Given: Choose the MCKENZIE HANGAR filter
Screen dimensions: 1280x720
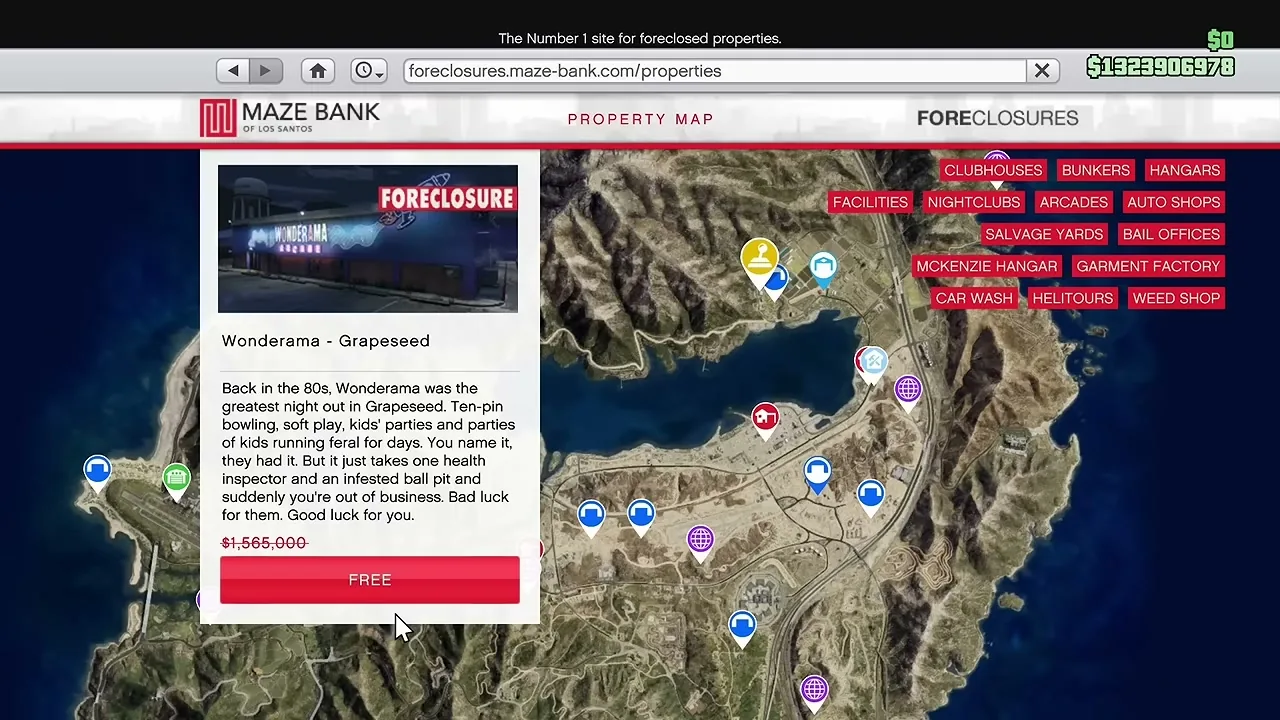Looking at the screenshot, I should pos(987,266).
